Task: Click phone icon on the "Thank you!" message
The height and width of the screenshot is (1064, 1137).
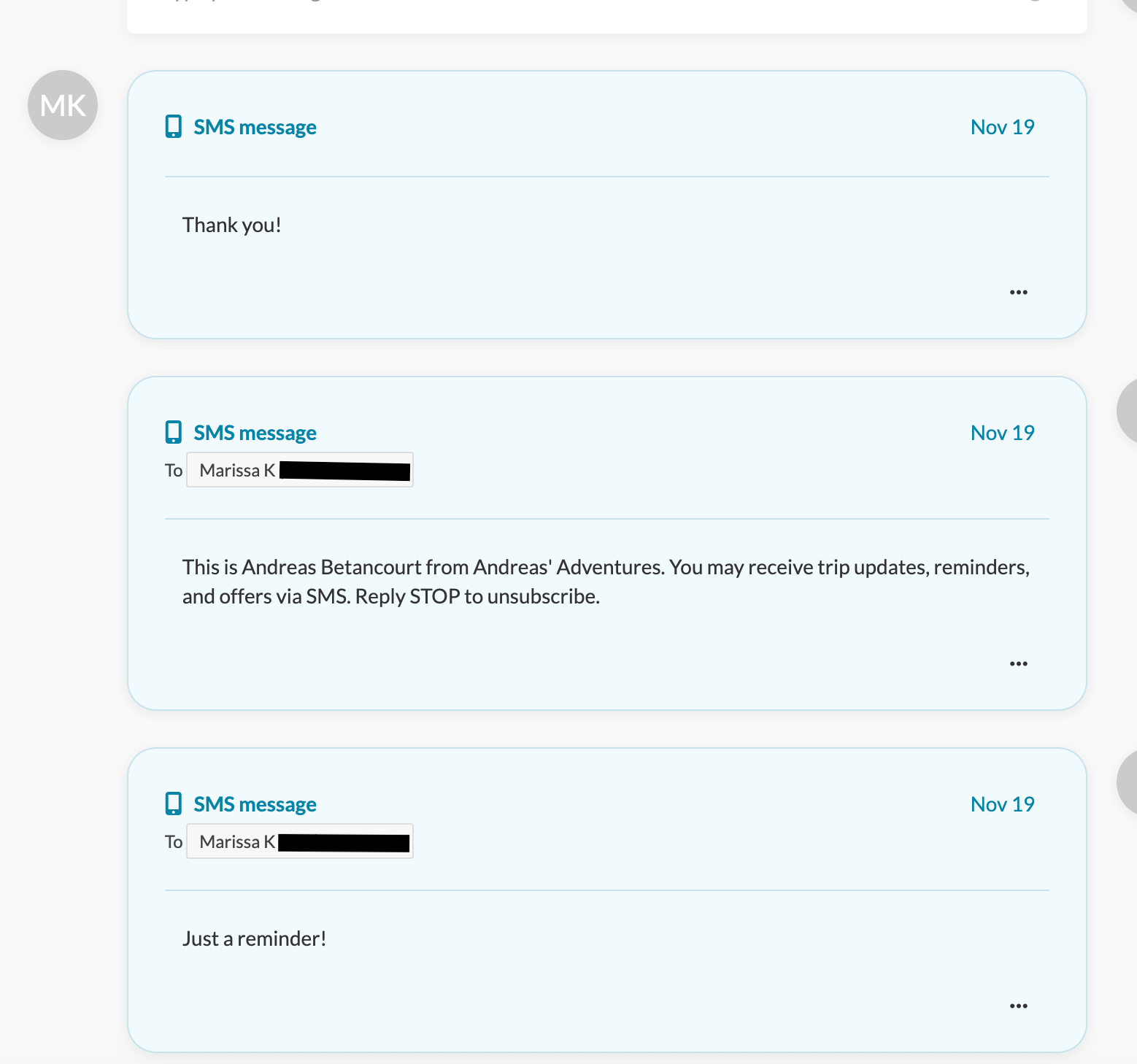Action: click(x=173, y=127)
